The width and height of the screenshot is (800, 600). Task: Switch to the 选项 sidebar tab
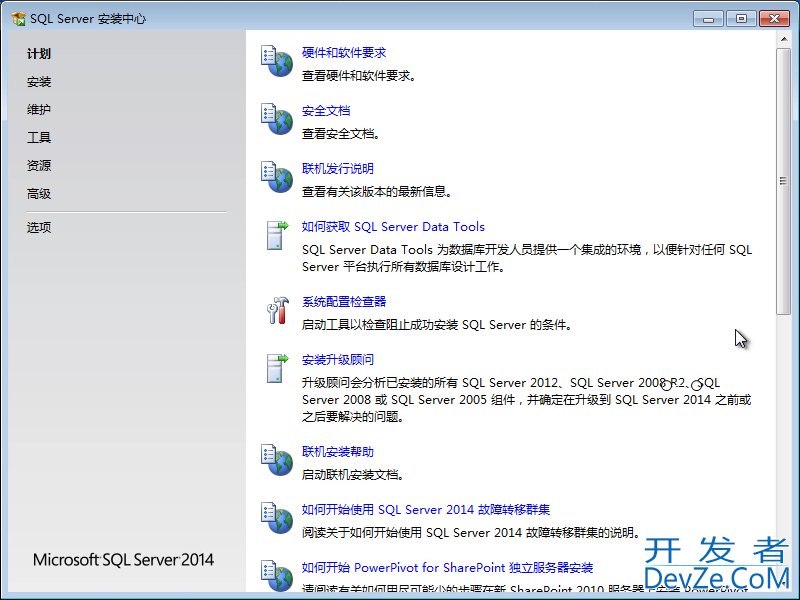pyautogui.click(x=39, y=227)
